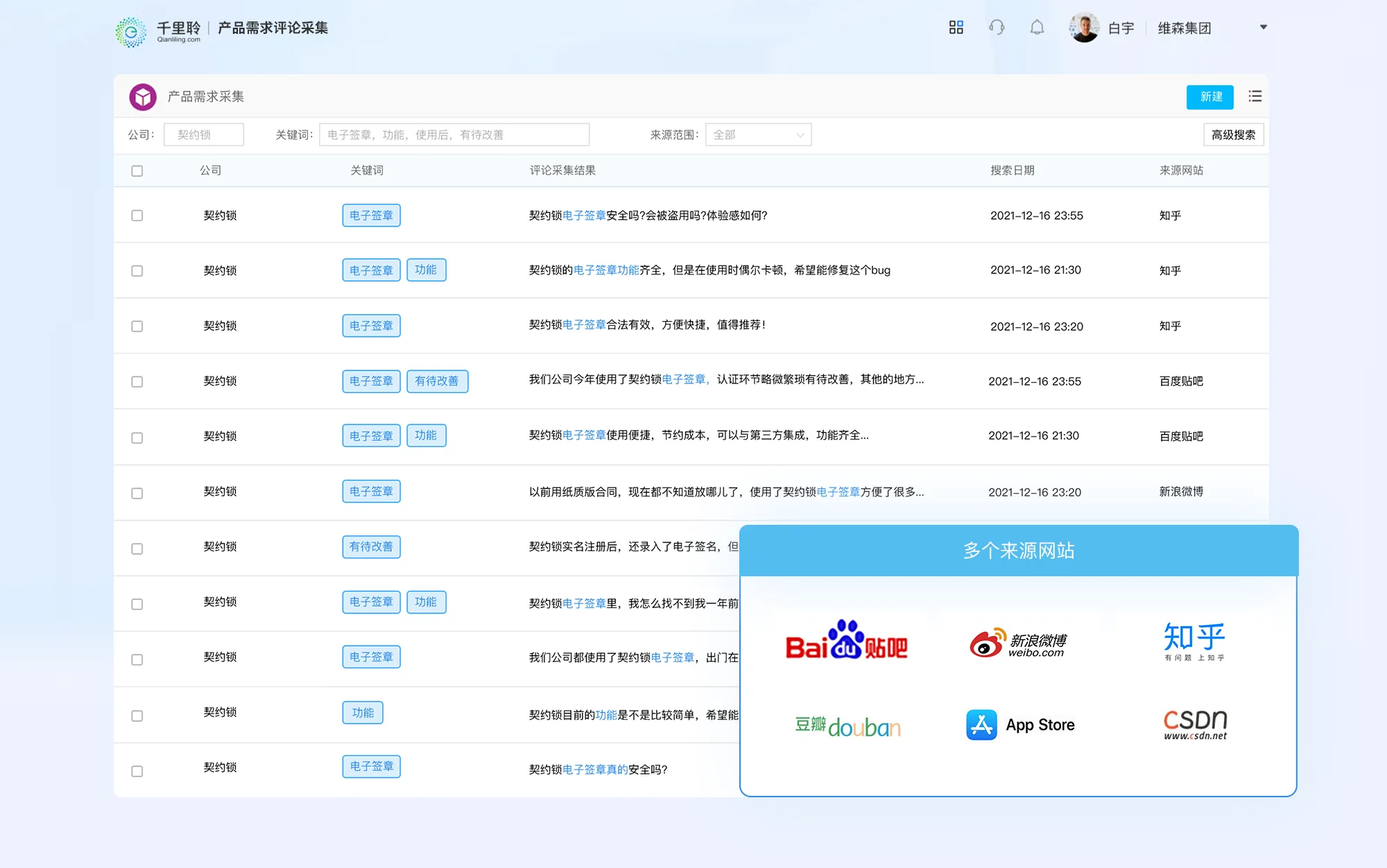The height and width of the screenshot is (868, 1387).
Task: Click the Douban logo
Action: pos(847,726)
